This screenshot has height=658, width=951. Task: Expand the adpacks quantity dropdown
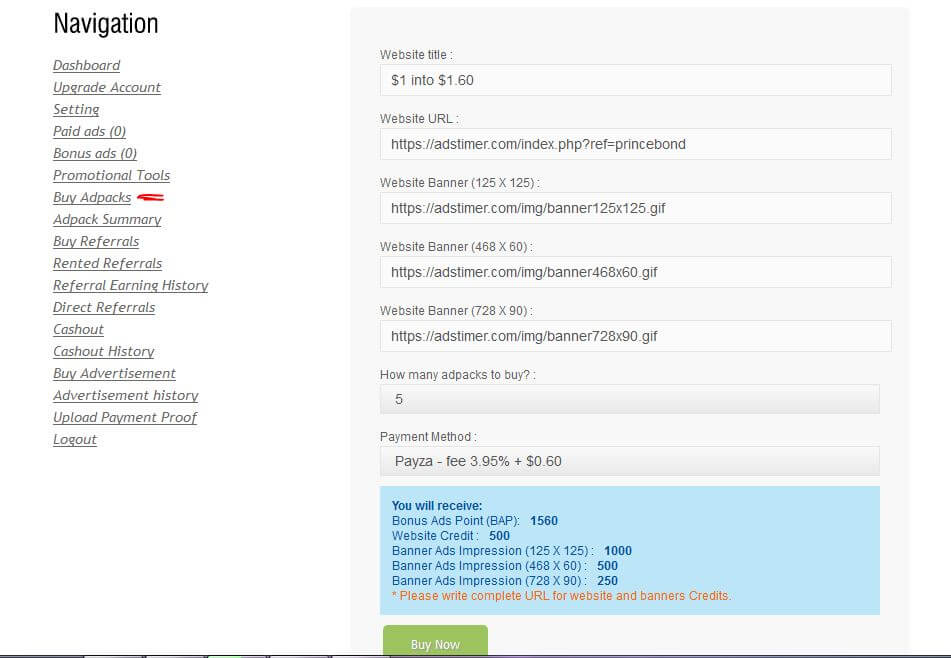[629, 399]
